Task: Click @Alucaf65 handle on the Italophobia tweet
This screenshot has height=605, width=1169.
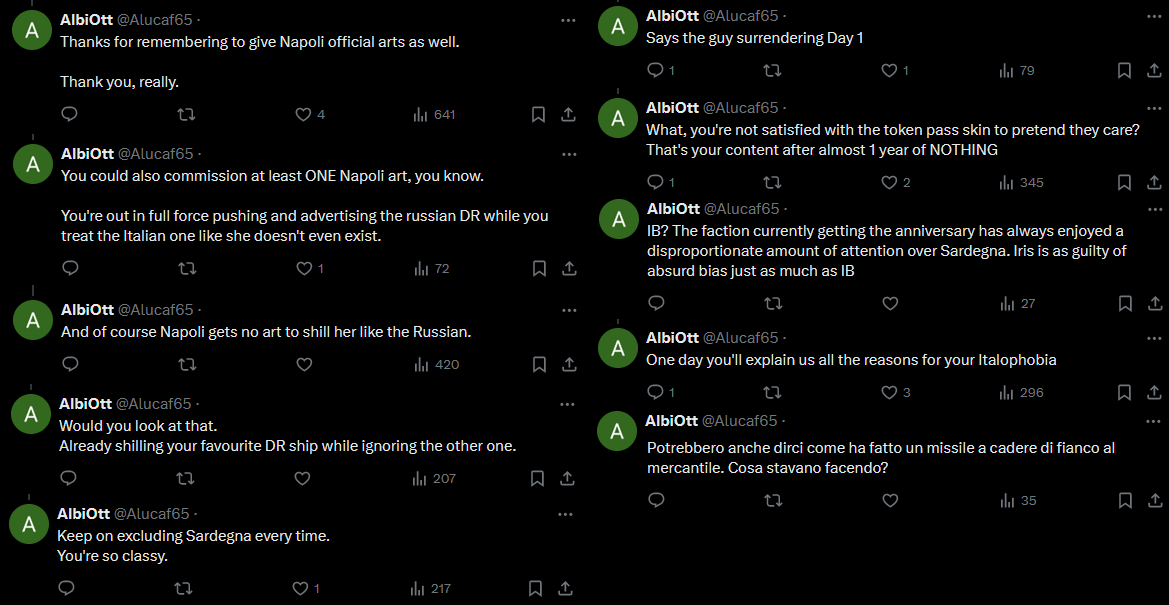Action: tap(740, 337)
